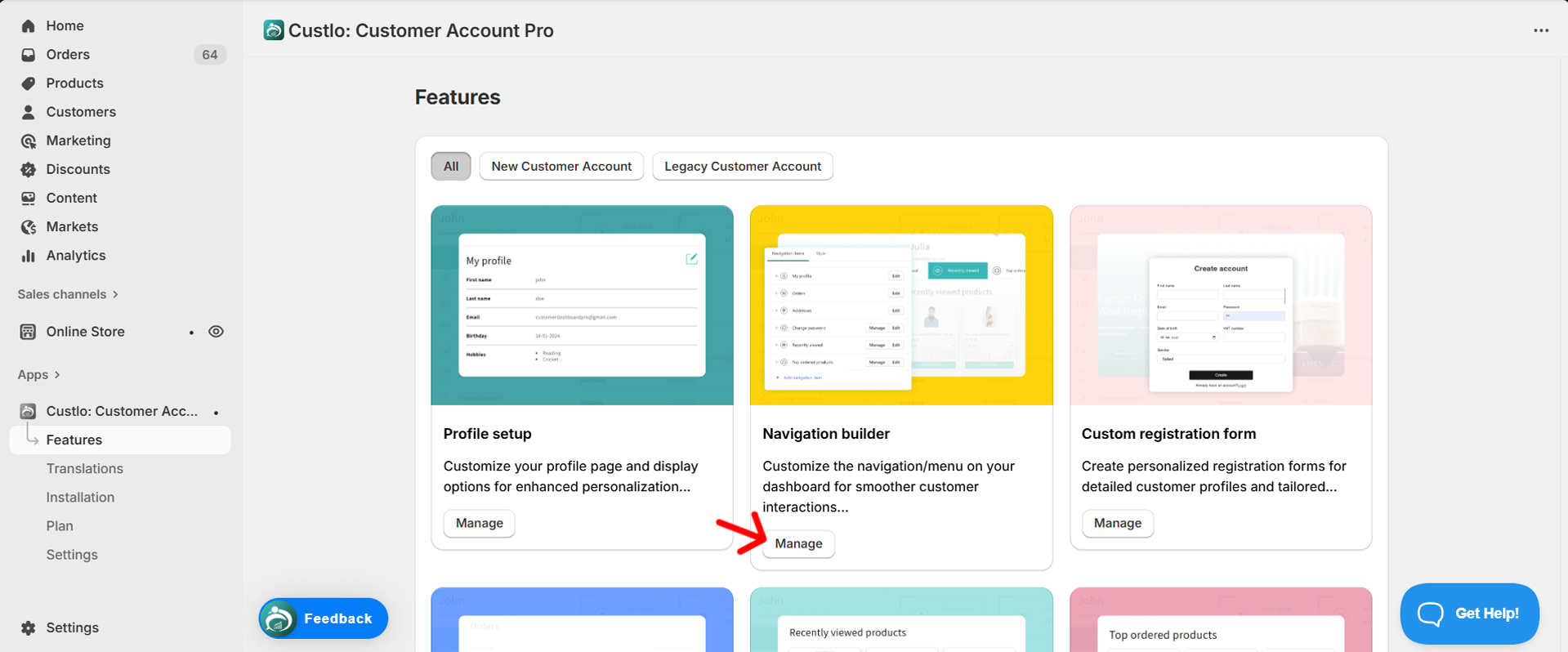This screenshot has height=652, width=1568.
Task: Click the Custom registration form heading
Action: click(x=1169, y=434)
